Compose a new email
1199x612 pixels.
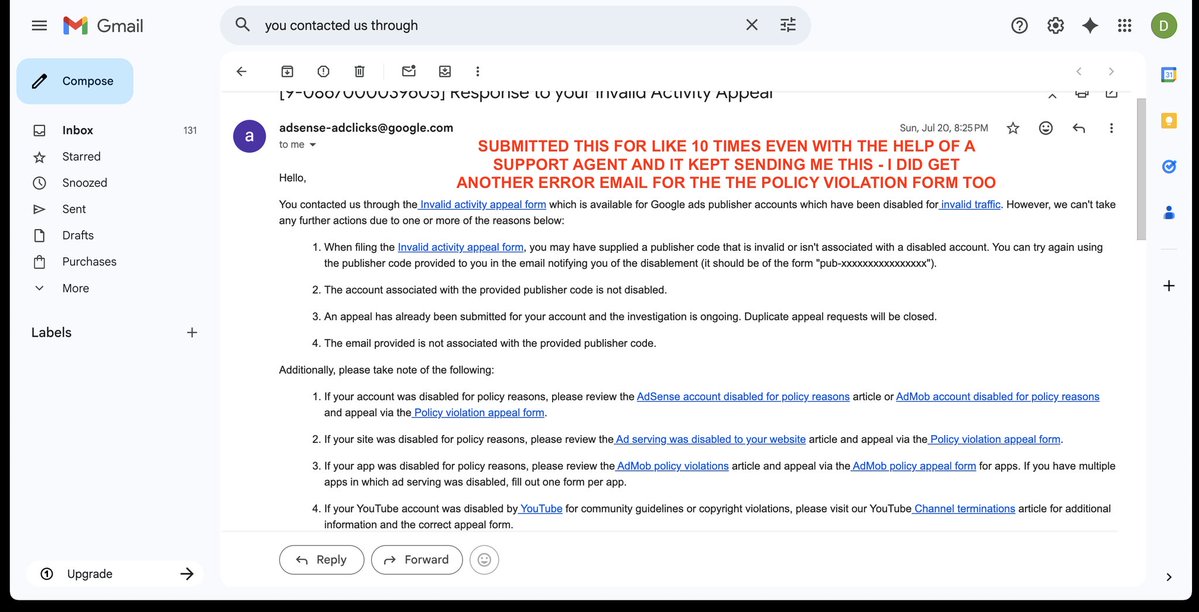point(75,81)
